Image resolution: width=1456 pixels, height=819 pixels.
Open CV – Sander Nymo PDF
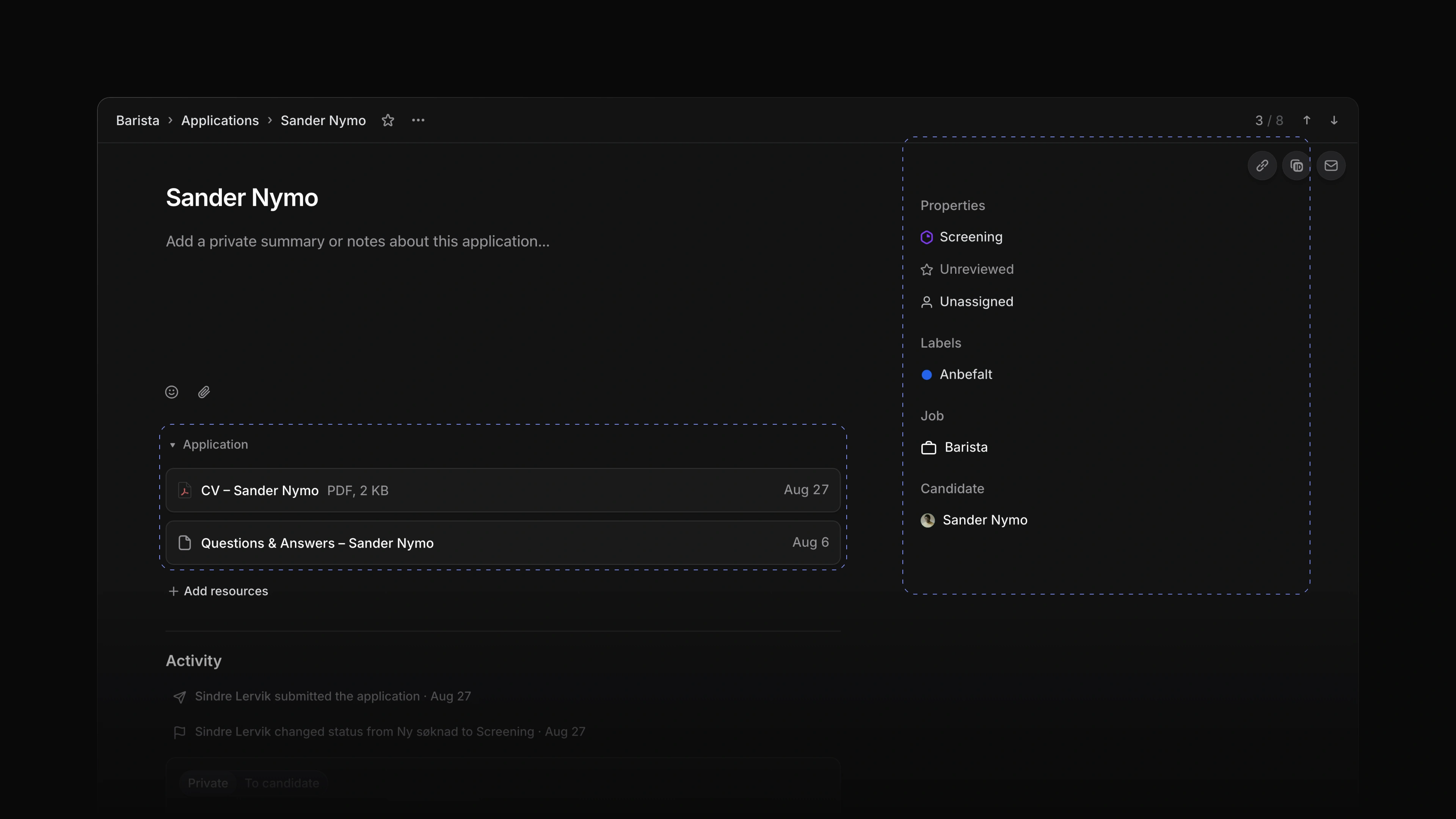pyautogui.click(x=503, y=490)
